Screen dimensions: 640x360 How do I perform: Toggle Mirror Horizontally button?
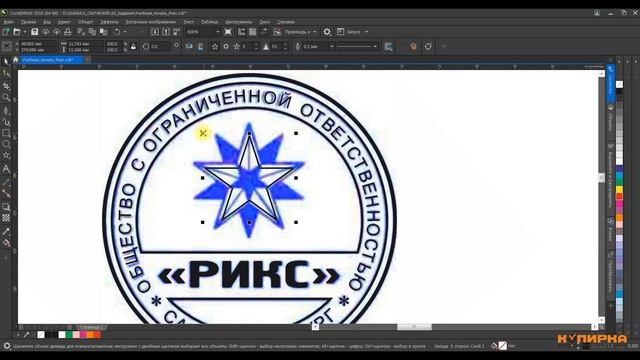[x=189, y=47]
